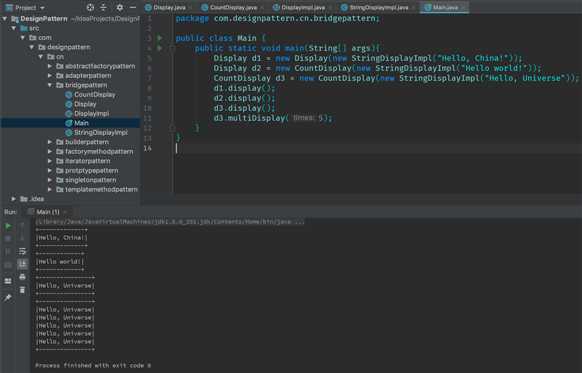Expand the adapterpattern package

50,76
